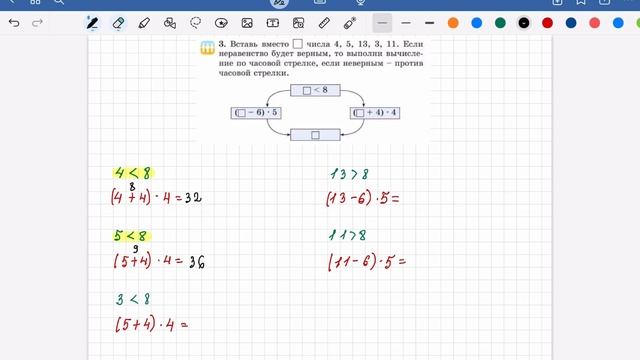Screen dimensions: 640x360
Task: Pick the selected black color swatch
Action: pyautogui.click(x=524, y=23)
